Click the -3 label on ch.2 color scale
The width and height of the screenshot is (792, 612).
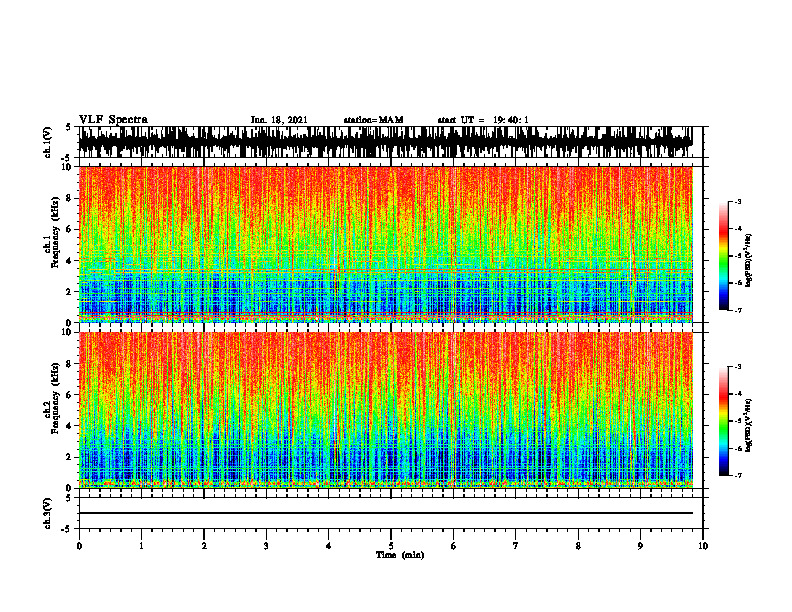tap(738, 367)
